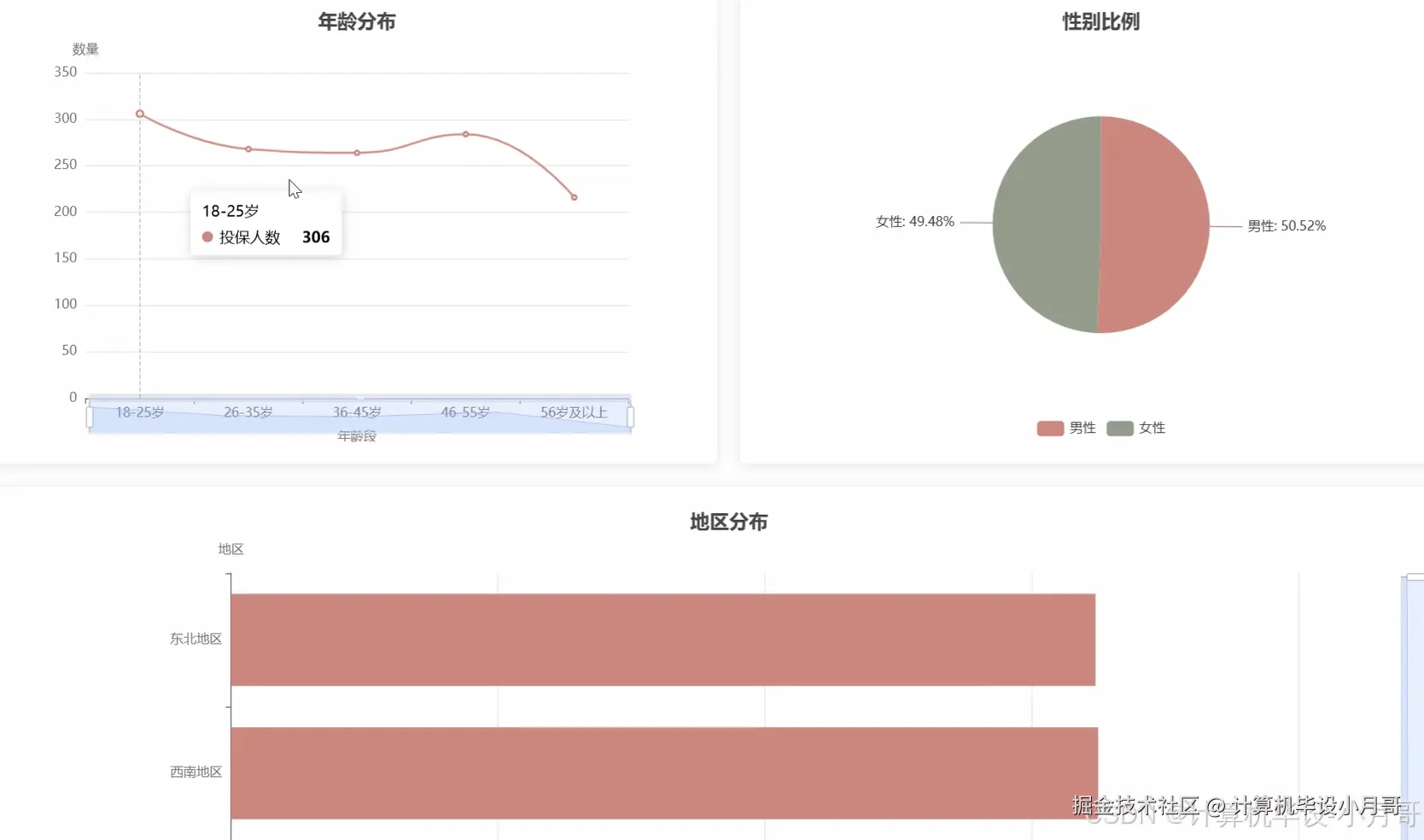Click the 56岁及以上 axis label
This screenshot has width=1424, height=840.
pyautogui.click(x=575, y=411)
